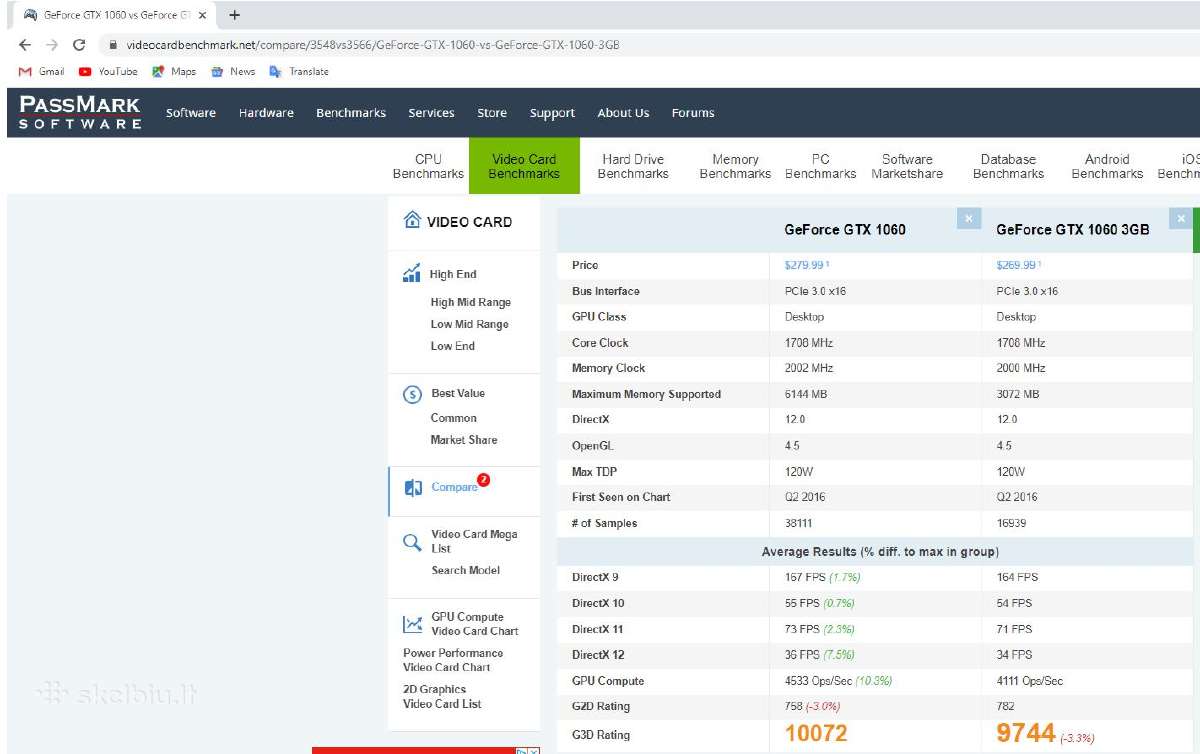Open Best Value chart

[458, 393]
